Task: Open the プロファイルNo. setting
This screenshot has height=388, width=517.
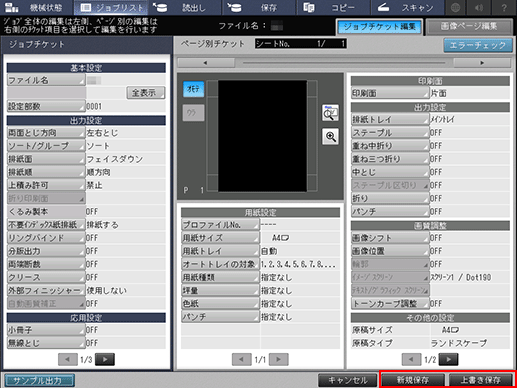Action: coord(220,225)
